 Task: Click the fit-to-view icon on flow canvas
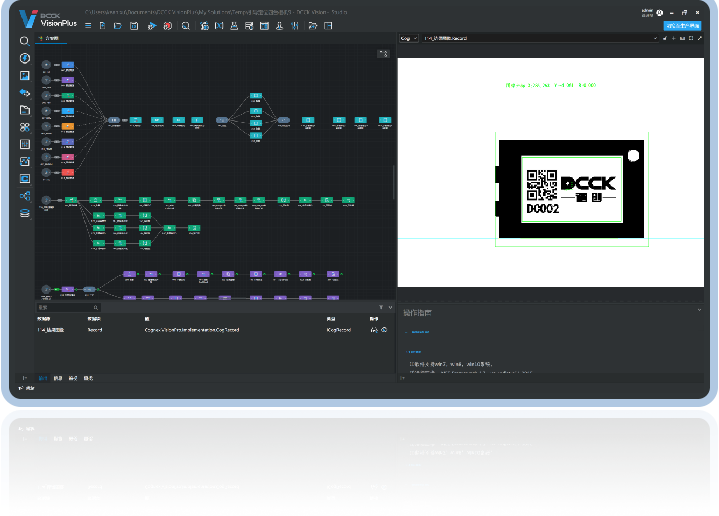383,54
